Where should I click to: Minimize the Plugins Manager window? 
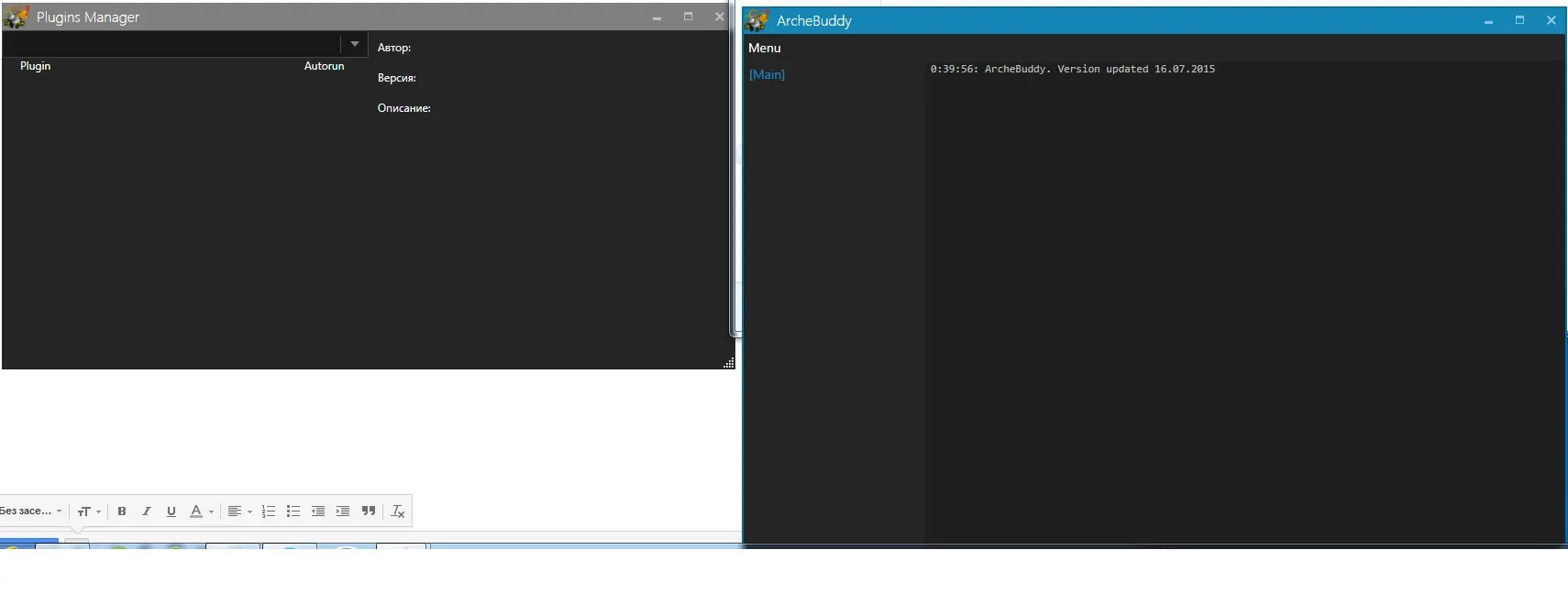(x=657, y=17)
